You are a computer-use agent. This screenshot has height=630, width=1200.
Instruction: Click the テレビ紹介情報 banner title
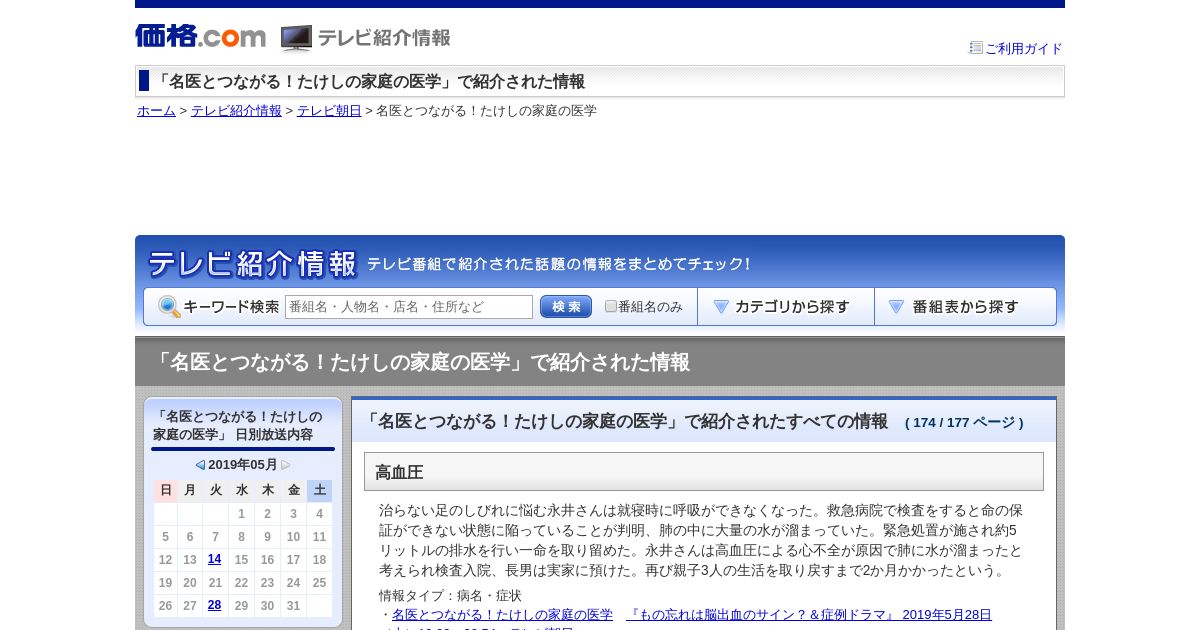pyautogui.click(x=253, y=264)
